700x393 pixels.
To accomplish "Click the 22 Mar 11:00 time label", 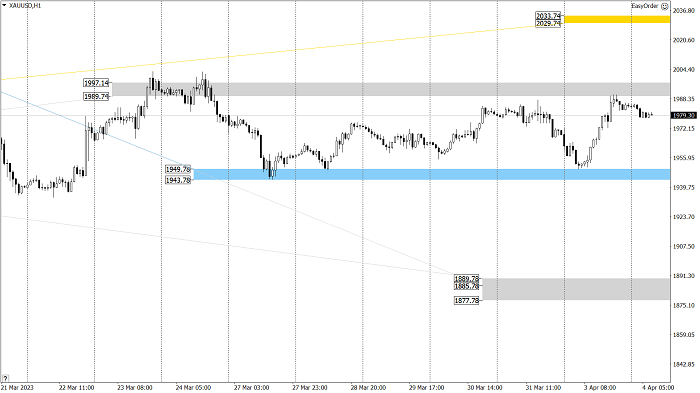I will [76, 387].
